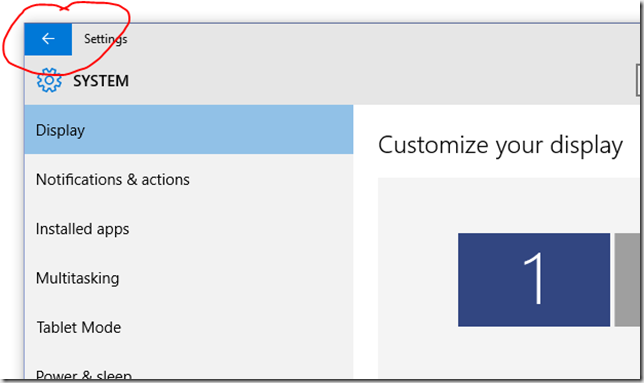
Task: Click the Customize your display heading
Action: [x=500, y=145]
